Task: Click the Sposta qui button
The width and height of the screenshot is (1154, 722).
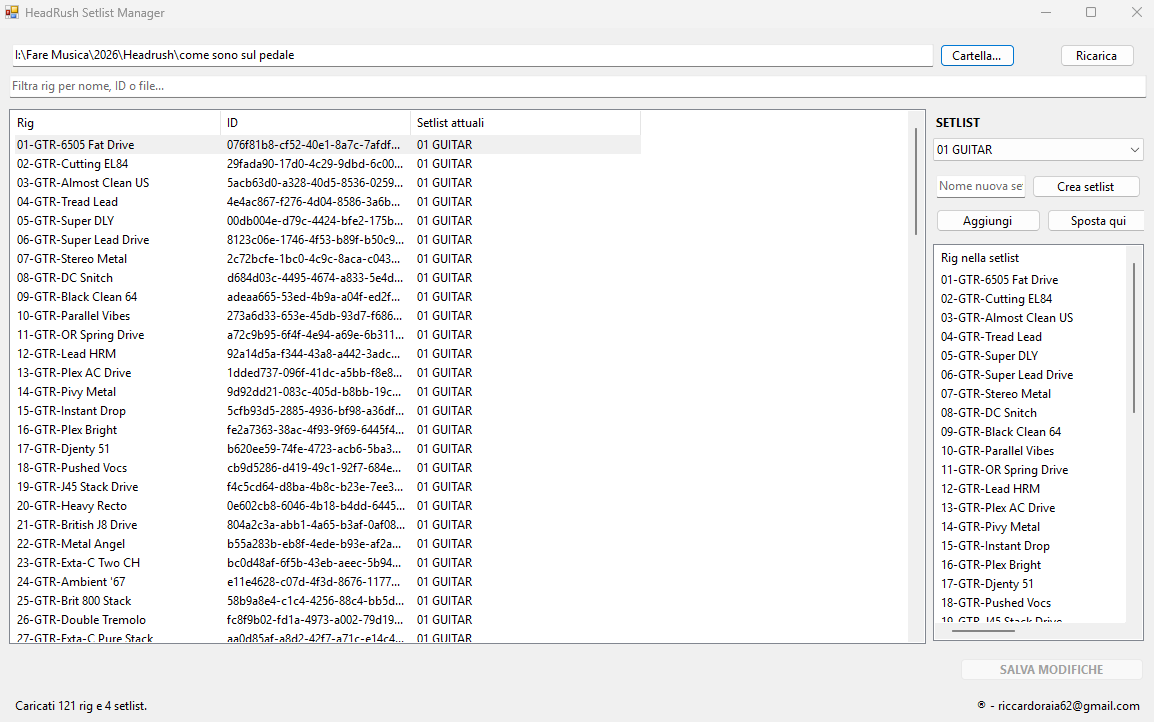Action: (x=1098, y=221)
